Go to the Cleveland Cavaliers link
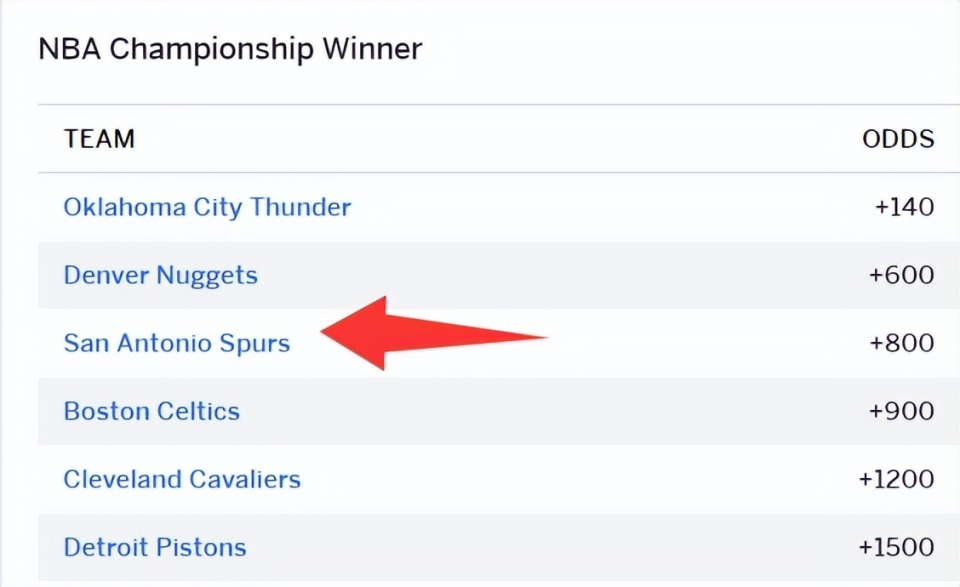Viewport: 960px width, 587px height. tap(182, 479)
